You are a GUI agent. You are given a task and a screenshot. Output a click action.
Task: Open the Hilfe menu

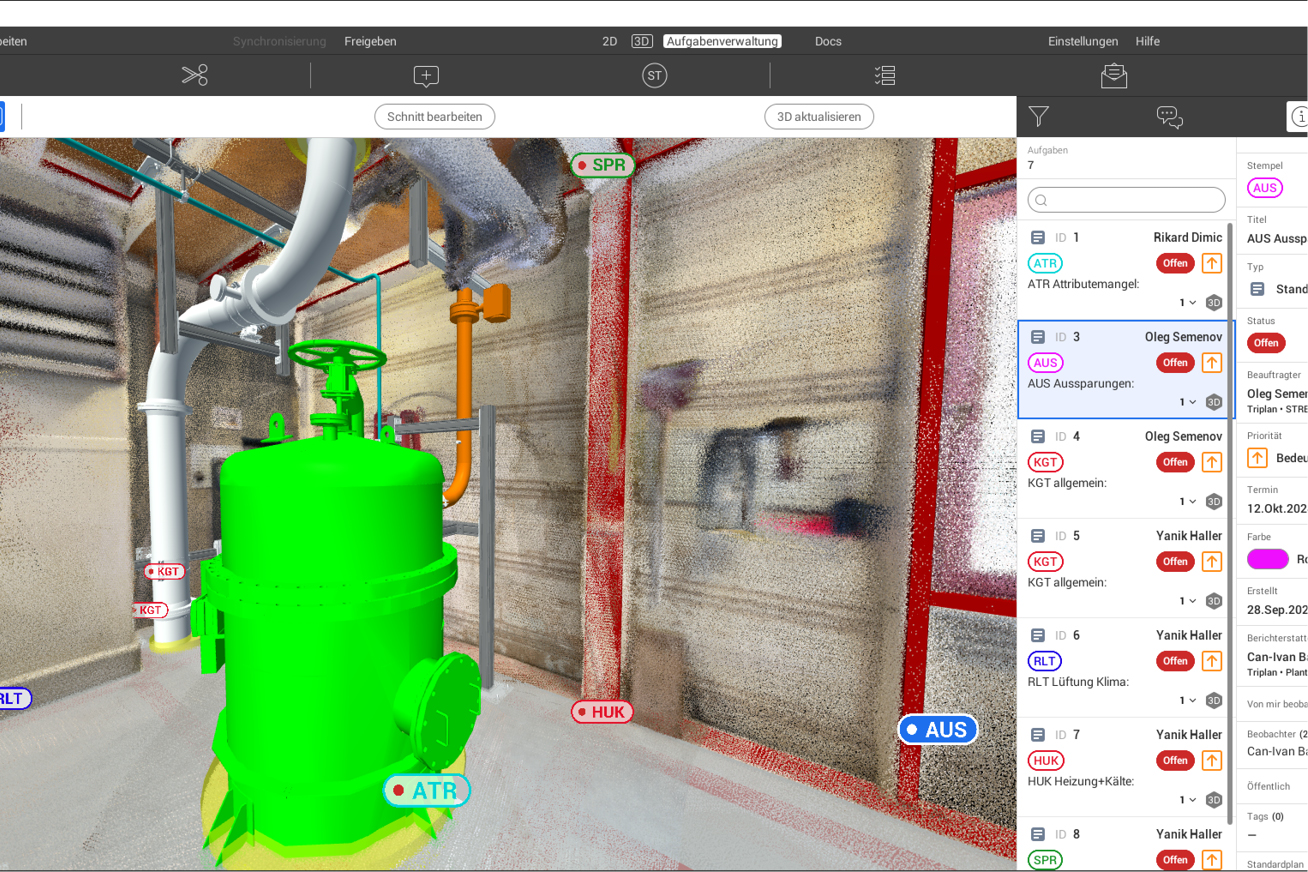point(1148,41)
